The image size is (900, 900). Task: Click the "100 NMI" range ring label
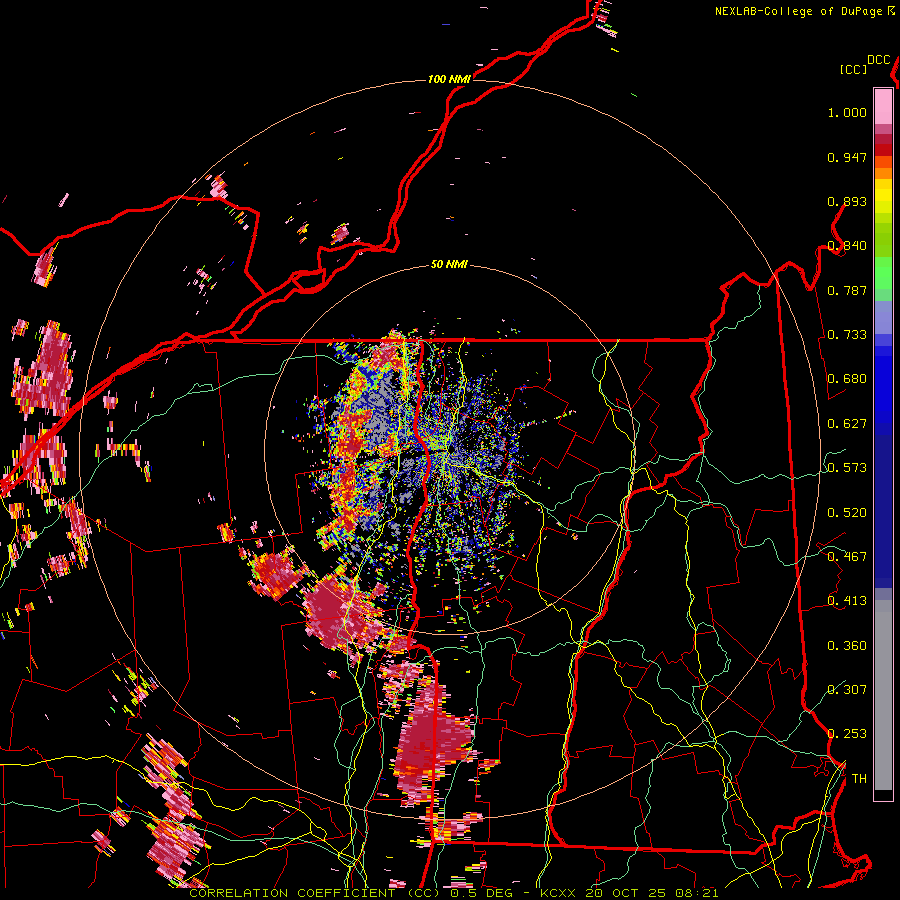click(x=449, y=79)
